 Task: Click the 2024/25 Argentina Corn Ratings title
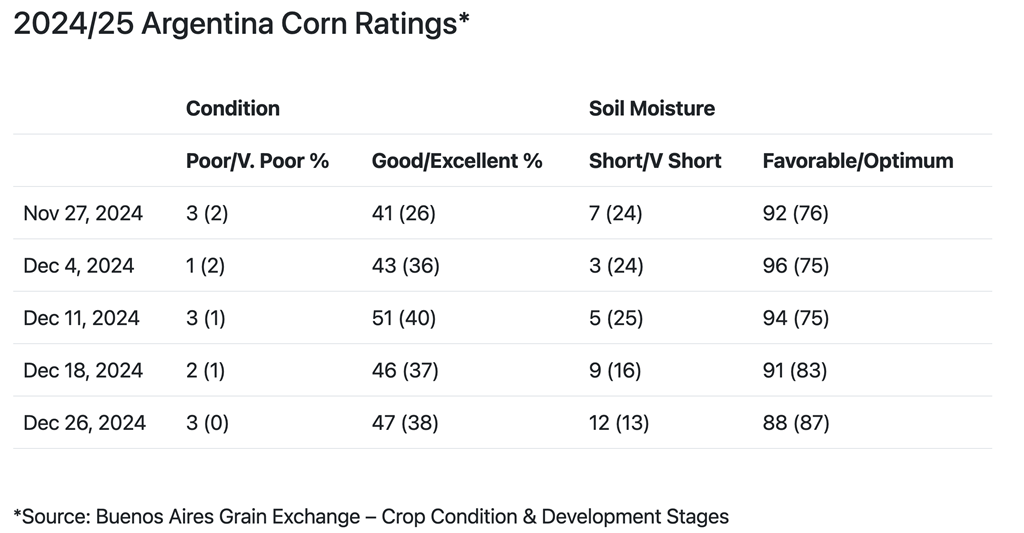pyautogui.click(x=241, y=25)
